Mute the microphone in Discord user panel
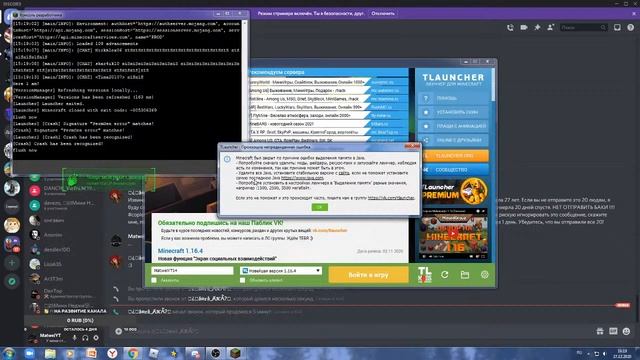640x360 pixels. [74, 338]
